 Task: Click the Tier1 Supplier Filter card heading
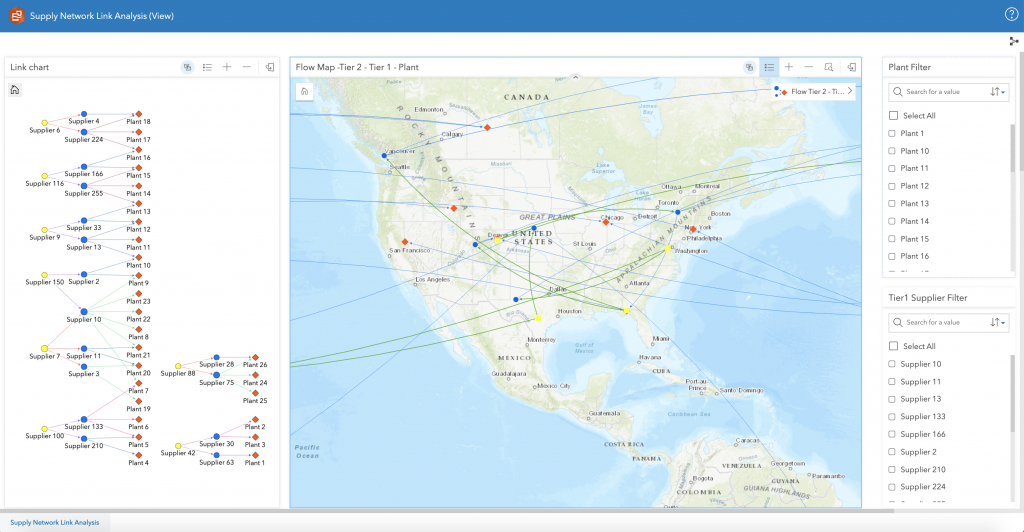tap(927, 298)
